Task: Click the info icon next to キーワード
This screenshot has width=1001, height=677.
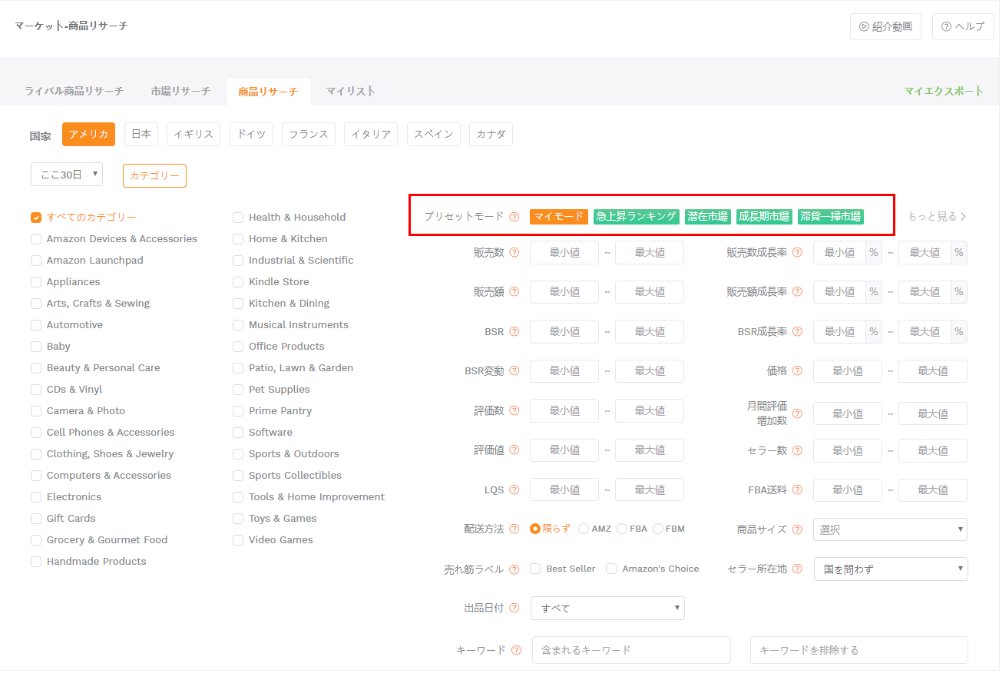Action: click(x=516, y=650)
